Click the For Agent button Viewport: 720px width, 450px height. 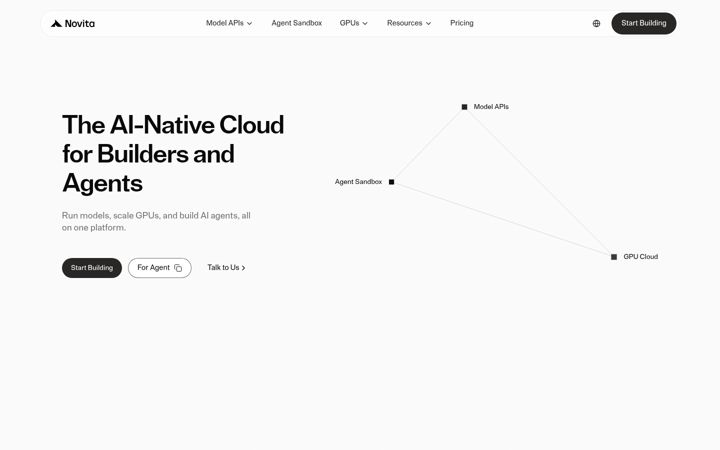[160, 268]
